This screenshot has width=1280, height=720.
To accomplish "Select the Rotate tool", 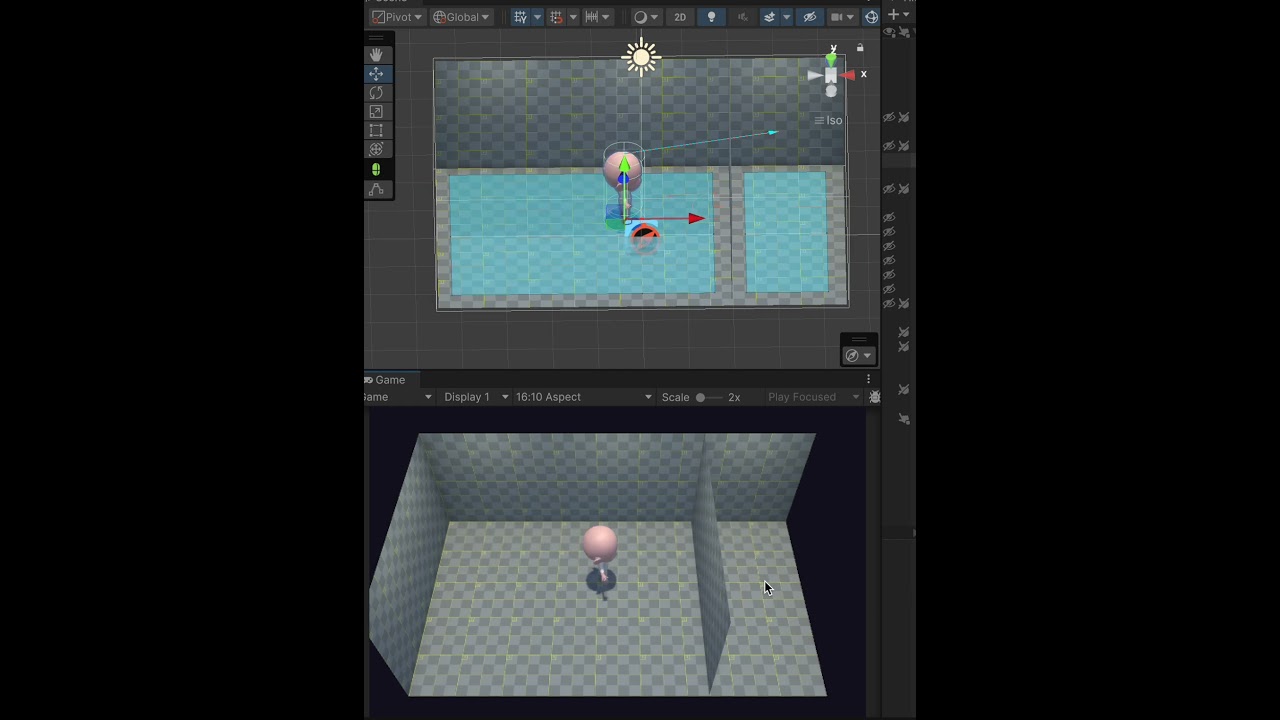I will tap(377, 92).
